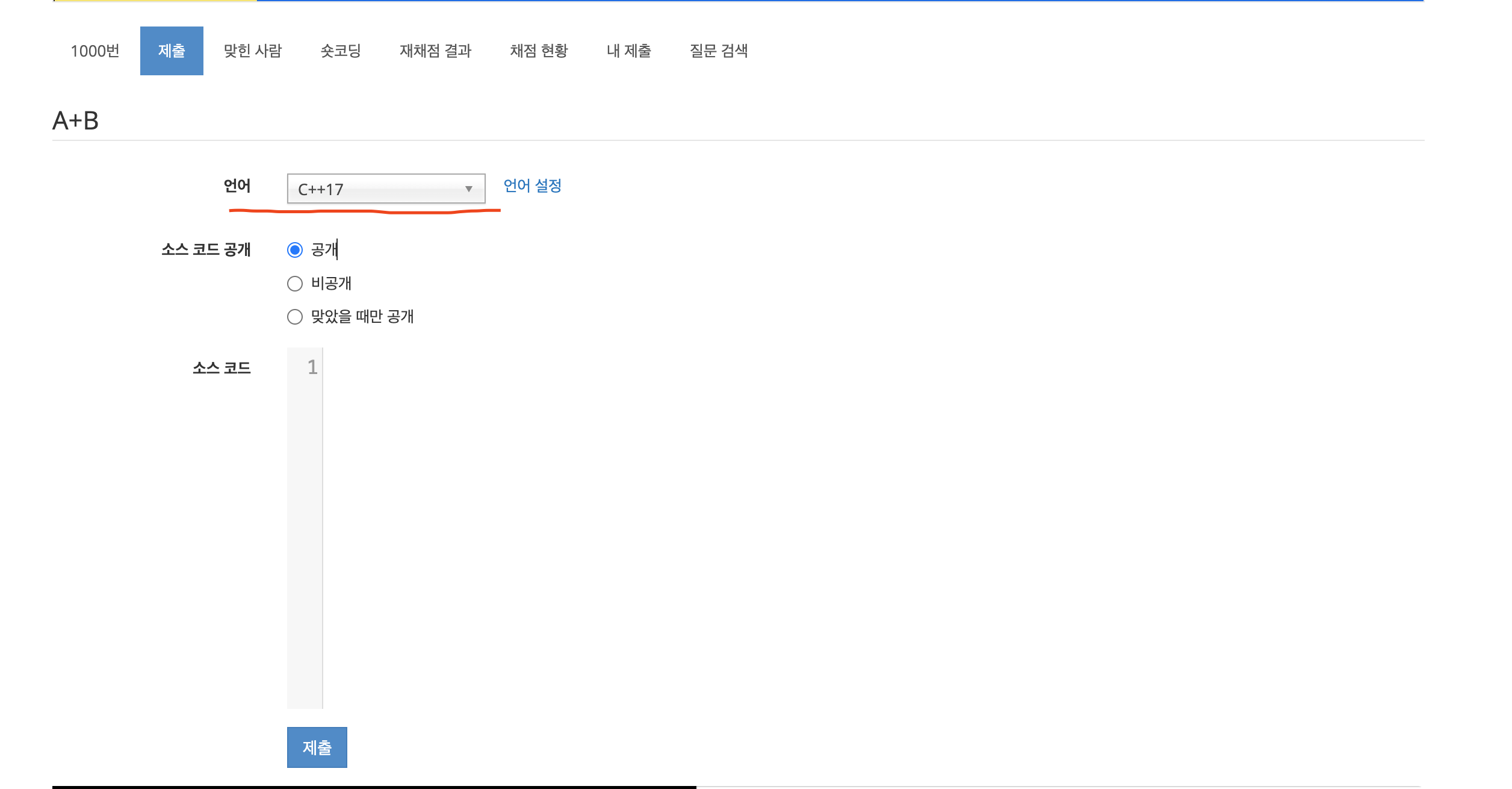
Task: Open the 숏코딩 tab
Action: 341,51
